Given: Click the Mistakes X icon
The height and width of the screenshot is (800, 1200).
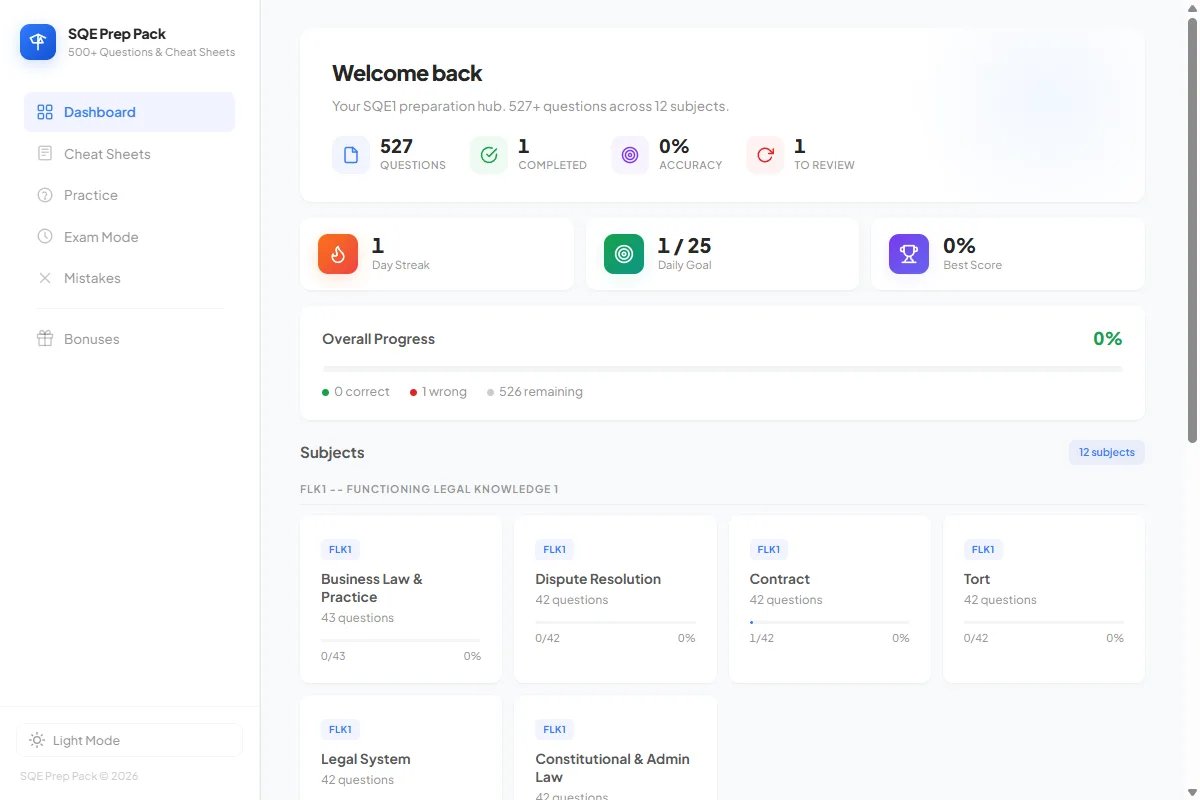Looking at the screenshot, I should click(x=45, y=278).
